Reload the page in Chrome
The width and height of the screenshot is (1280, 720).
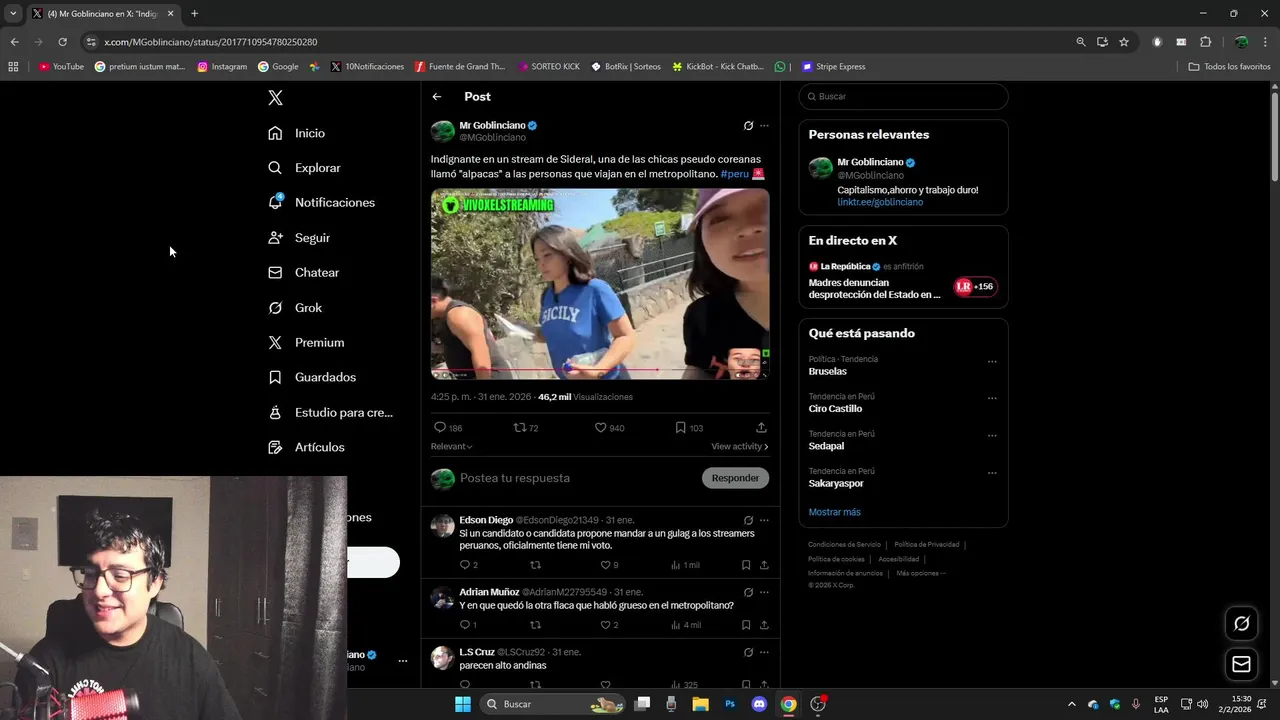62,42
